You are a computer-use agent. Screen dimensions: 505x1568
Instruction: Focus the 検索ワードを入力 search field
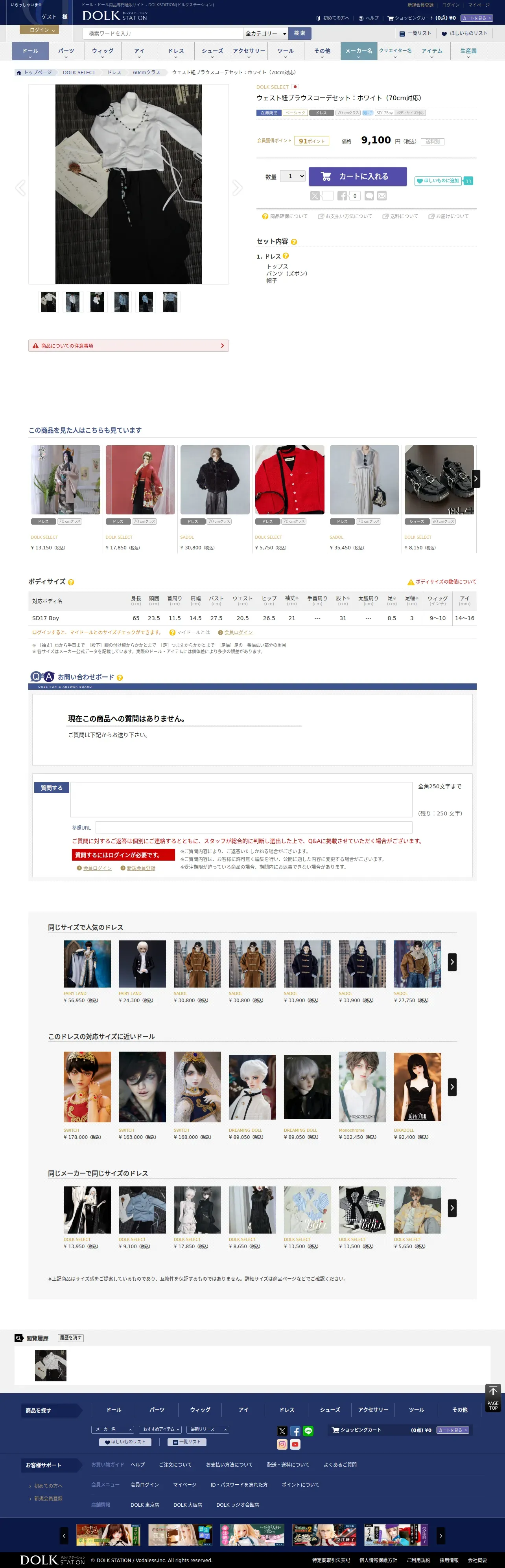(x=163, y=33)
